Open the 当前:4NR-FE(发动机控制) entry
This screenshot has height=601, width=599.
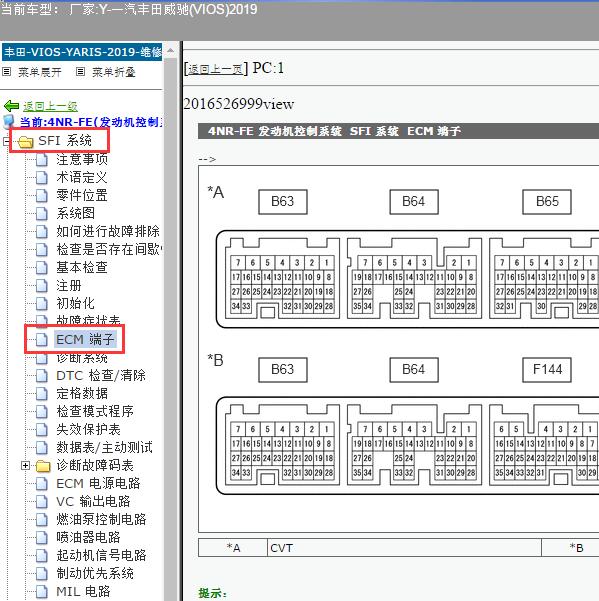(x=91, y=122)
